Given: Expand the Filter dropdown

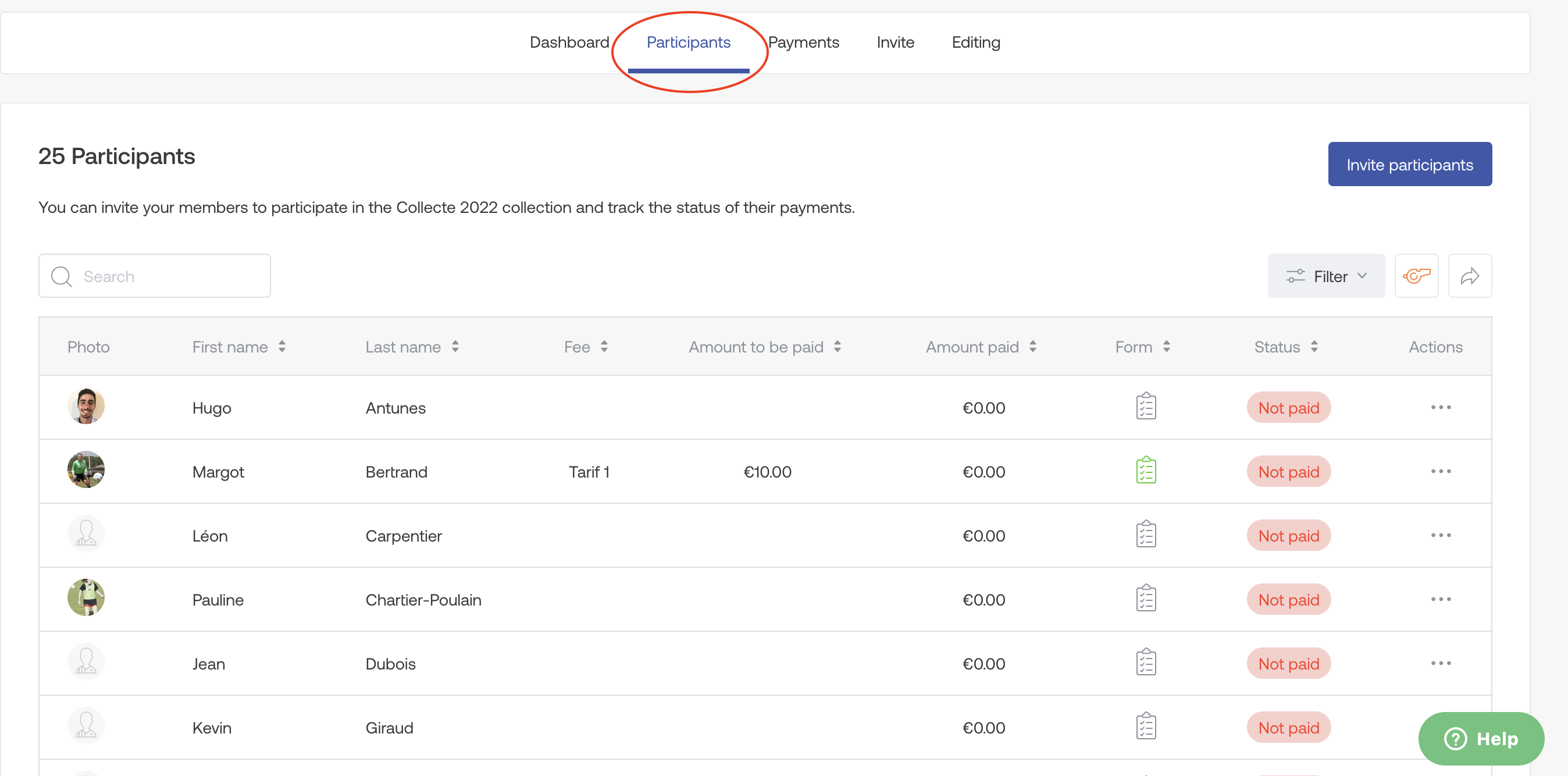Looking at the screenshot, I should 1325,276.
